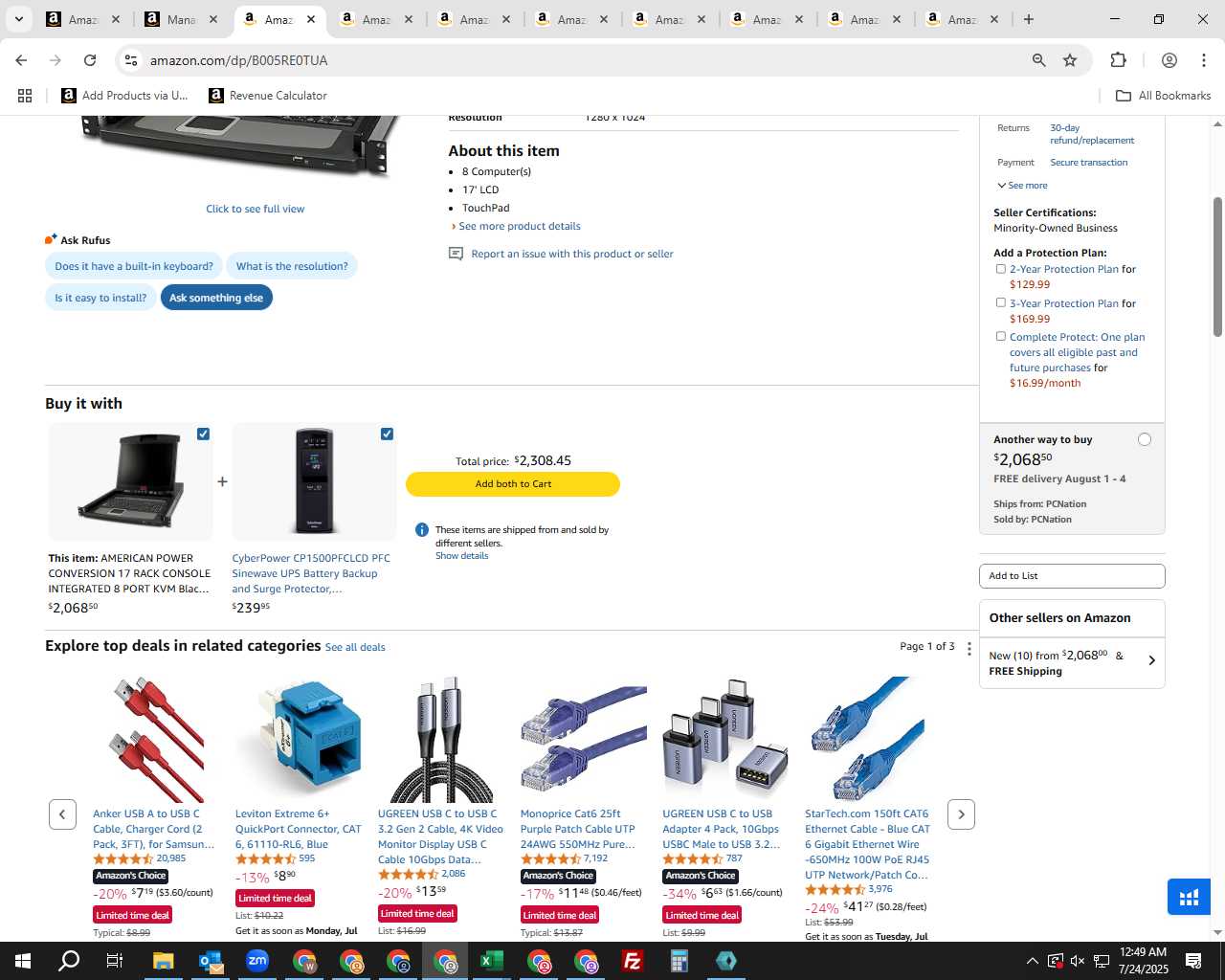Expand New (10) other sellers arrow
The height and width of the screenshot is (980, 1225).
click(x=1151, y=660)
